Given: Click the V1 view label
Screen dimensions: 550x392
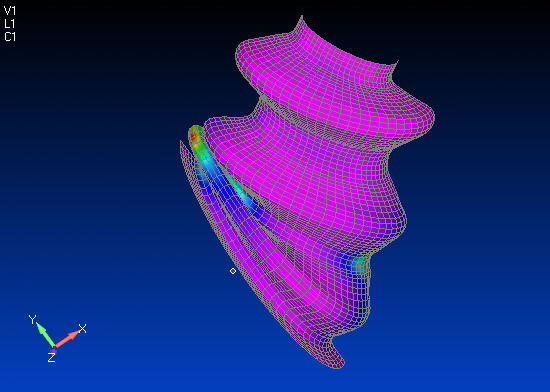Looking at the screenshot, I should [x=10, y=11].
